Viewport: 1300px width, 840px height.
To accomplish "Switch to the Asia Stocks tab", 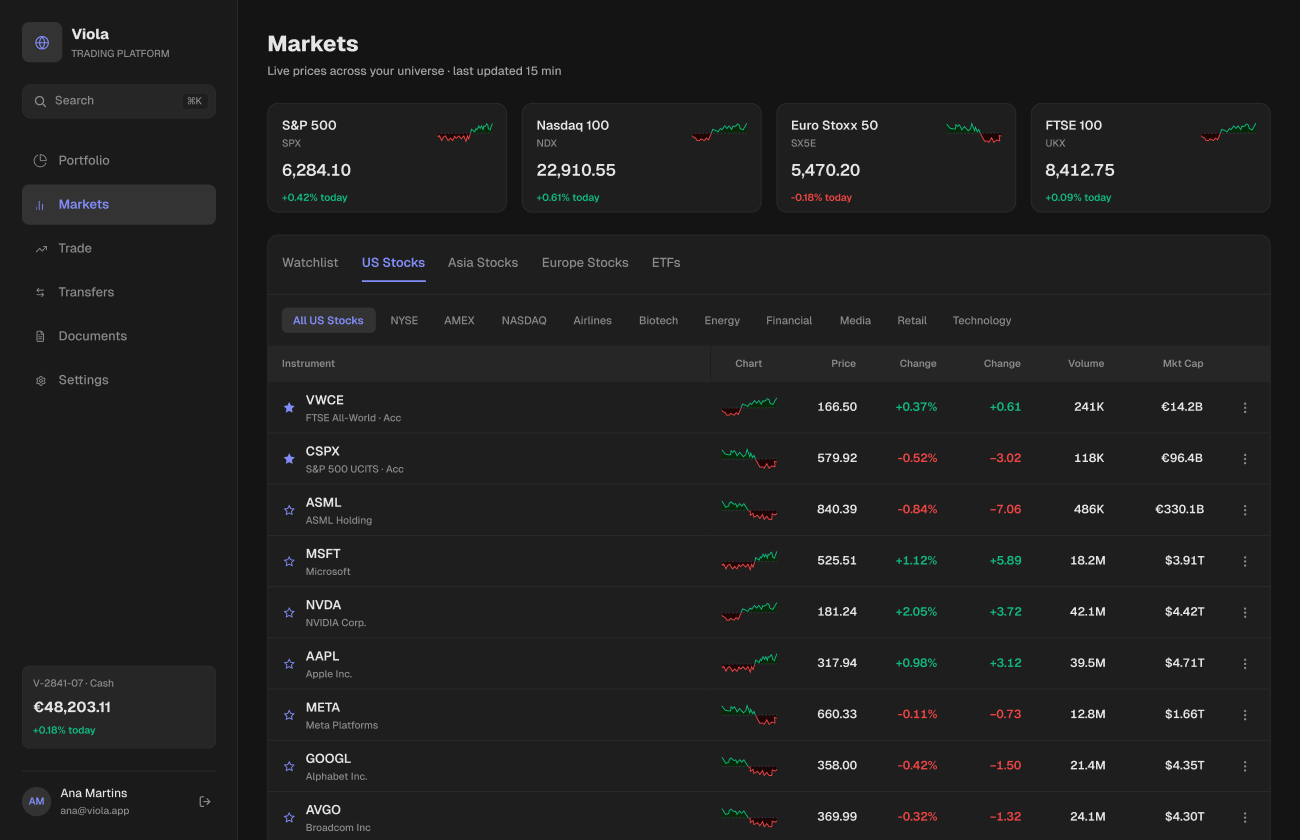I will [483, 263].
